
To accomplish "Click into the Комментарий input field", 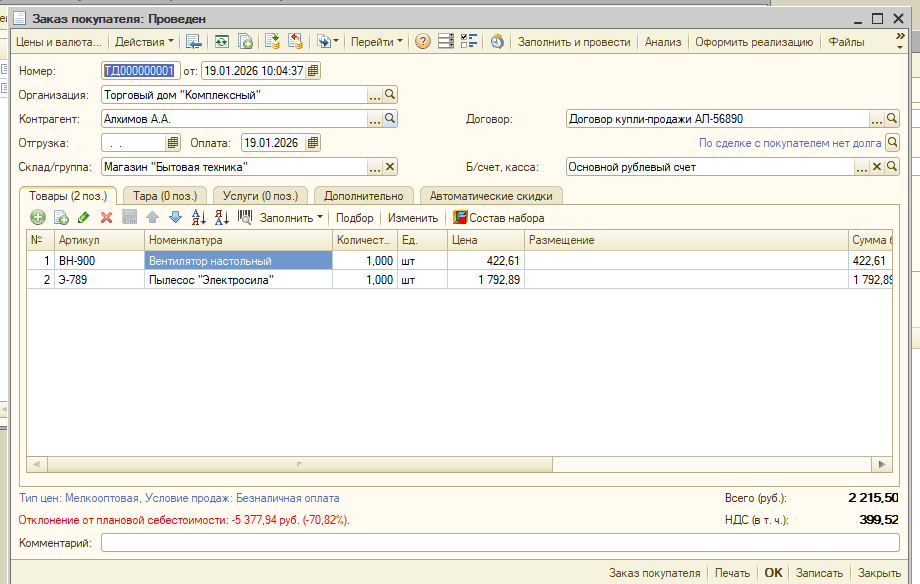I will pyautogui.click(x=499, y=543).
